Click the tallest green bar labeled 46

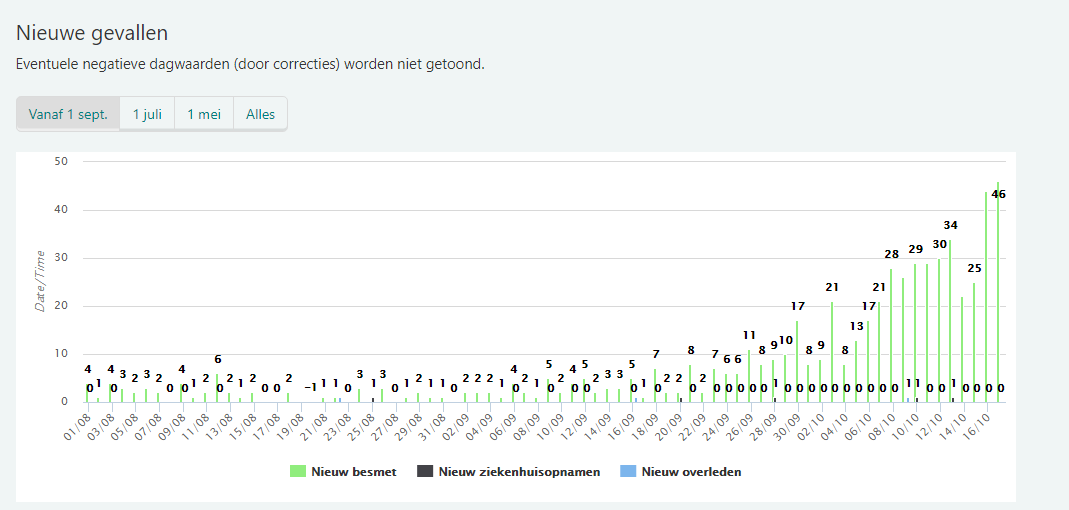[x=998, y=300]
